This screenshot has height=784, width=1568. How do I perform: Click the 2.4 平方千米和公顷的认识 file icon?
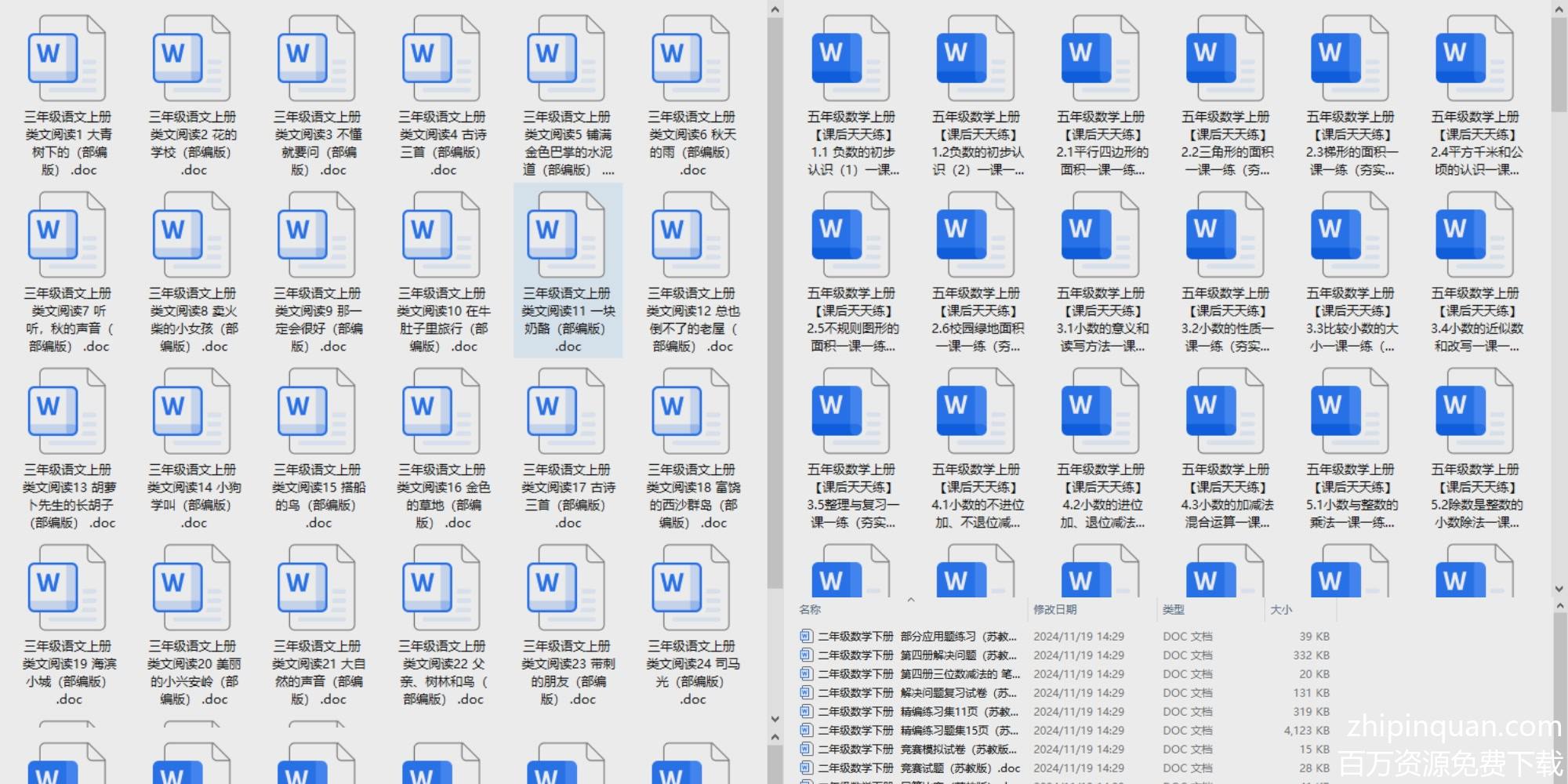pyautogui.click(x=1474, y=59)
